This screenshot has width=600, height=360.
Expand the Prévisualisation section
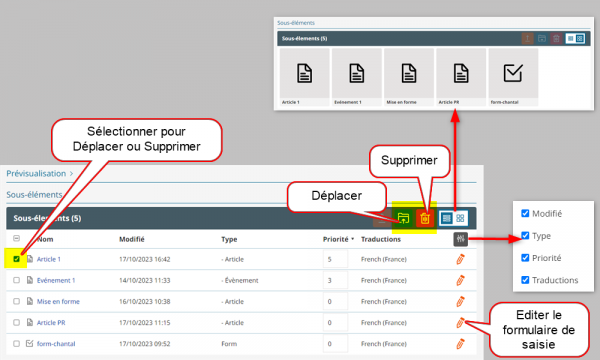(x=40, y=174)
